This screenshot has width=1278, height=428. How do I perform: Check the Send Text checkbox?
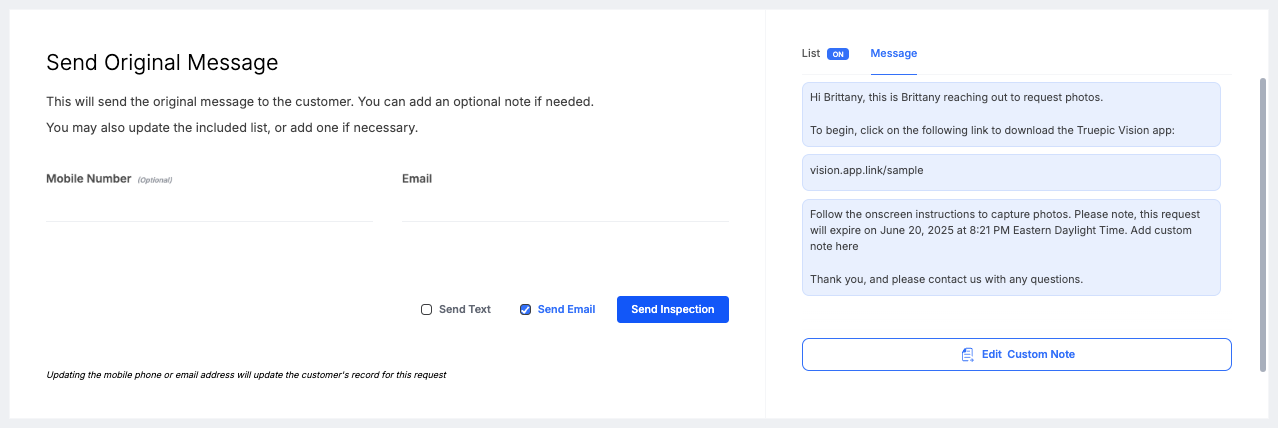coord(427,310)
